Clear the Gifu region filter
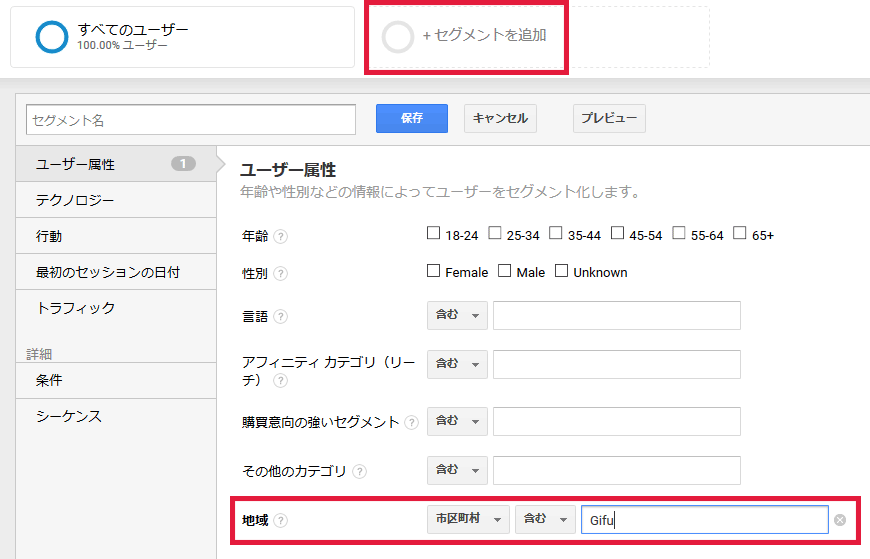Viewport: 870px width, 559px height. point(840,520)
